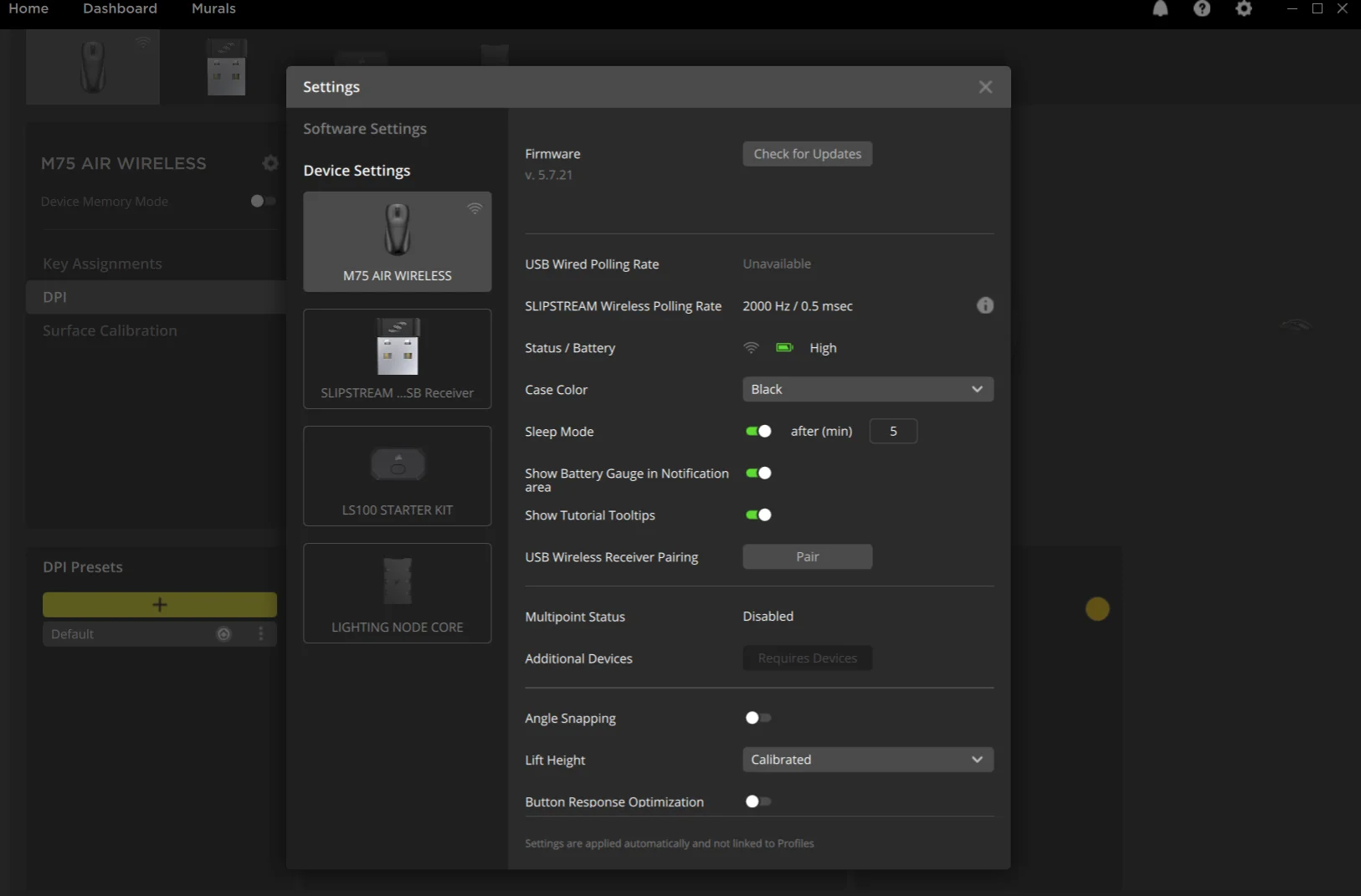Enable Angle Snapping switch
Screen dimensions: 1361x896
tap(758, 718)
